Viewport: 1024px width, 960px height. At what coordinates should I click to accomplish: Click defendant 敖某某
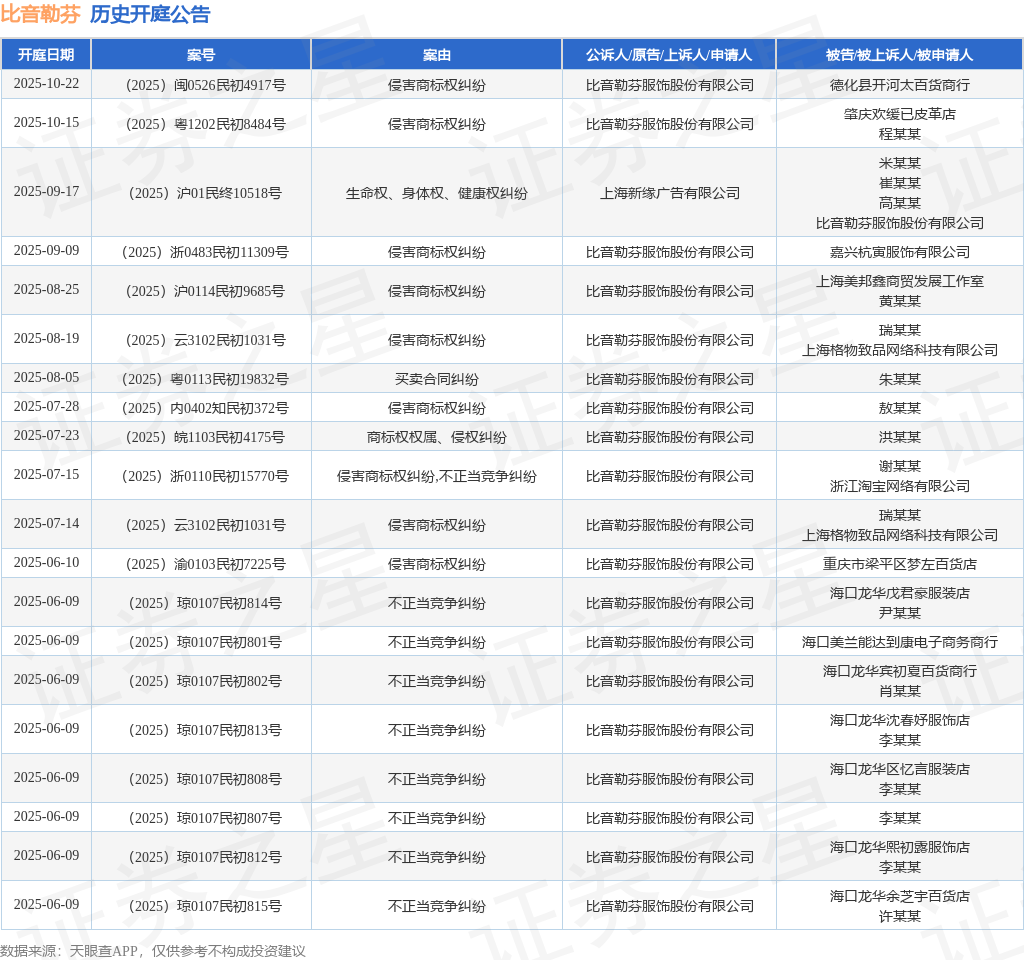point(899,408)
